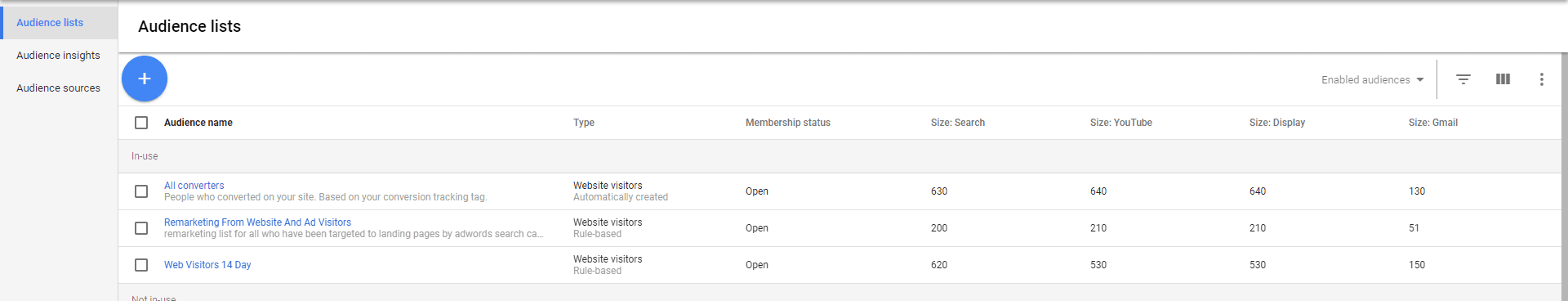Select the Web Visitors 14 Day checkbox
Image resolution: width=1568 pixels, height=301 pixels.
pos(141,265)
